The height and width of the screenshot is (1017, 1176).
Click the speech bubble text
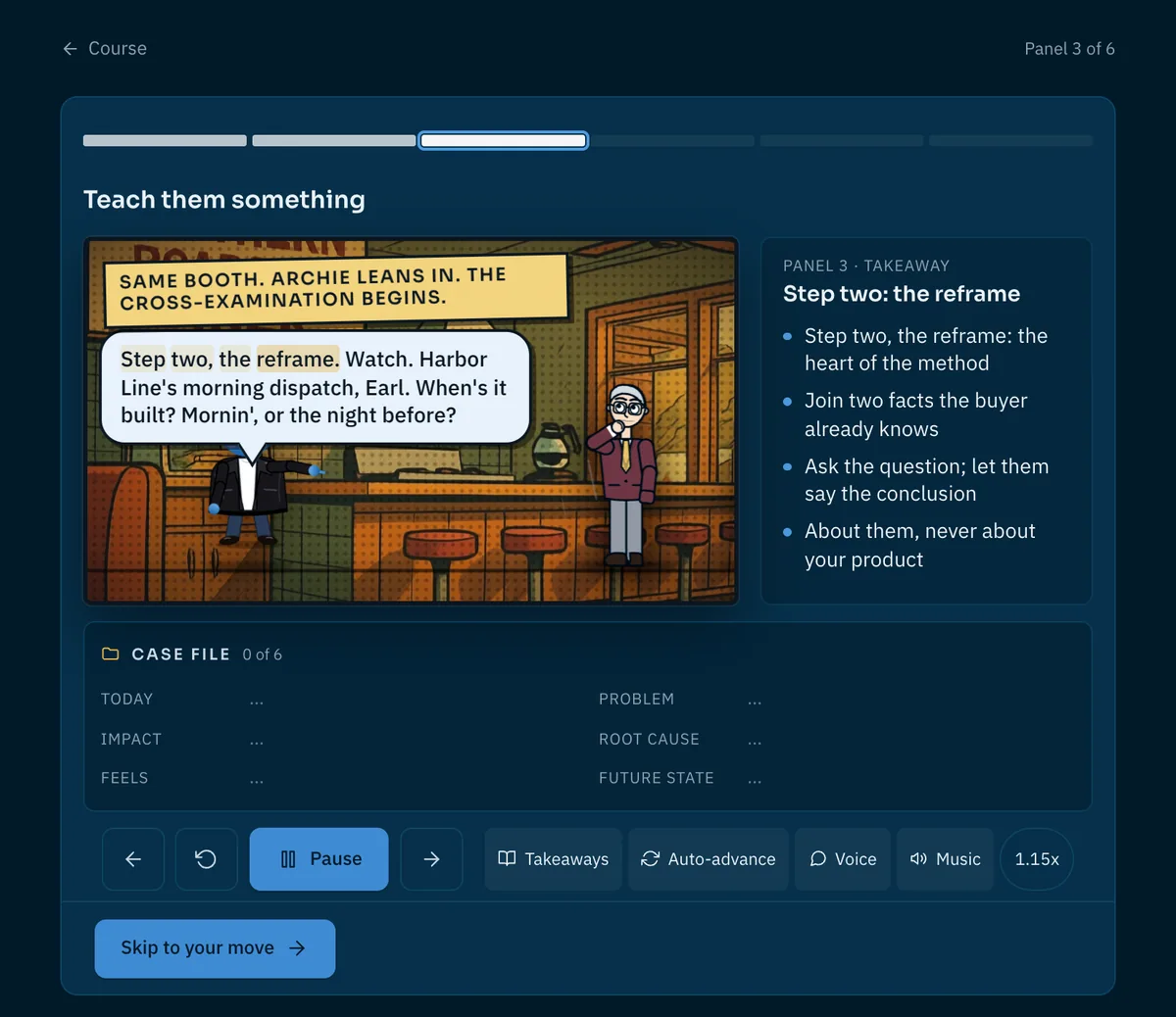pos(314,387)
